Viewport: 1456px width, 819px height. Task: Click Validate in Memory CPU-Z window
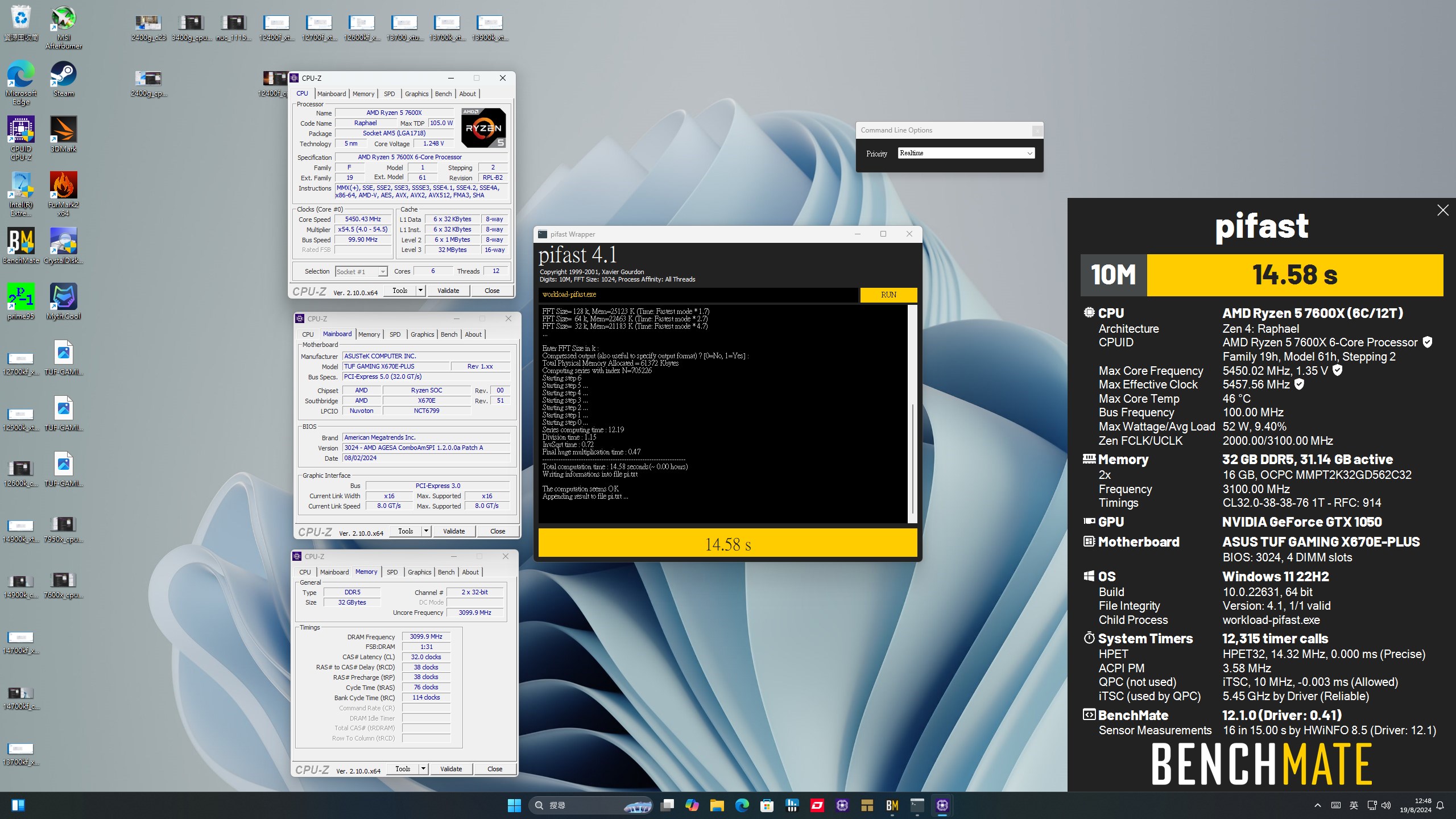[x=451, y=769]
